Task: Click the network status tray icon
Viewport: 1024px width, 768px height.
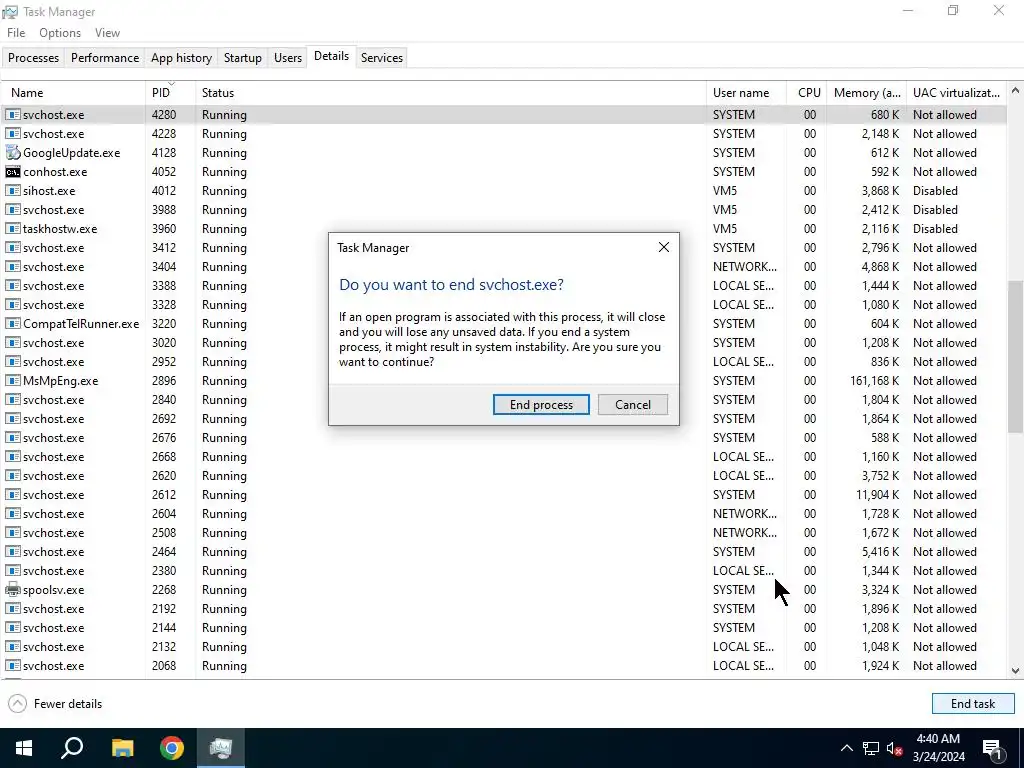Action: click(x=871, y=748)
